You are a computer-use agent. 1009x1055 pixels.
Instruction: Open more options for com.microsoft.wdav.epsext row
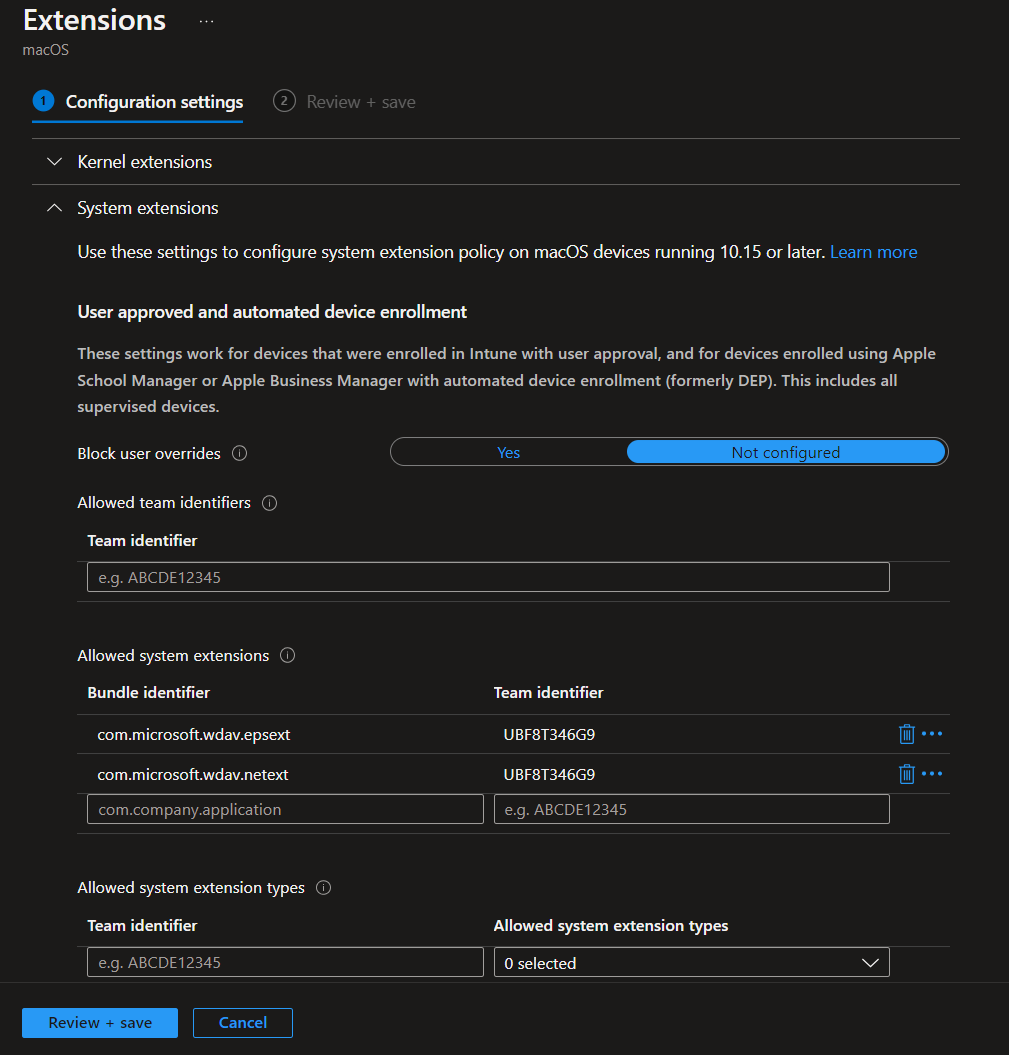pos(932,734)
